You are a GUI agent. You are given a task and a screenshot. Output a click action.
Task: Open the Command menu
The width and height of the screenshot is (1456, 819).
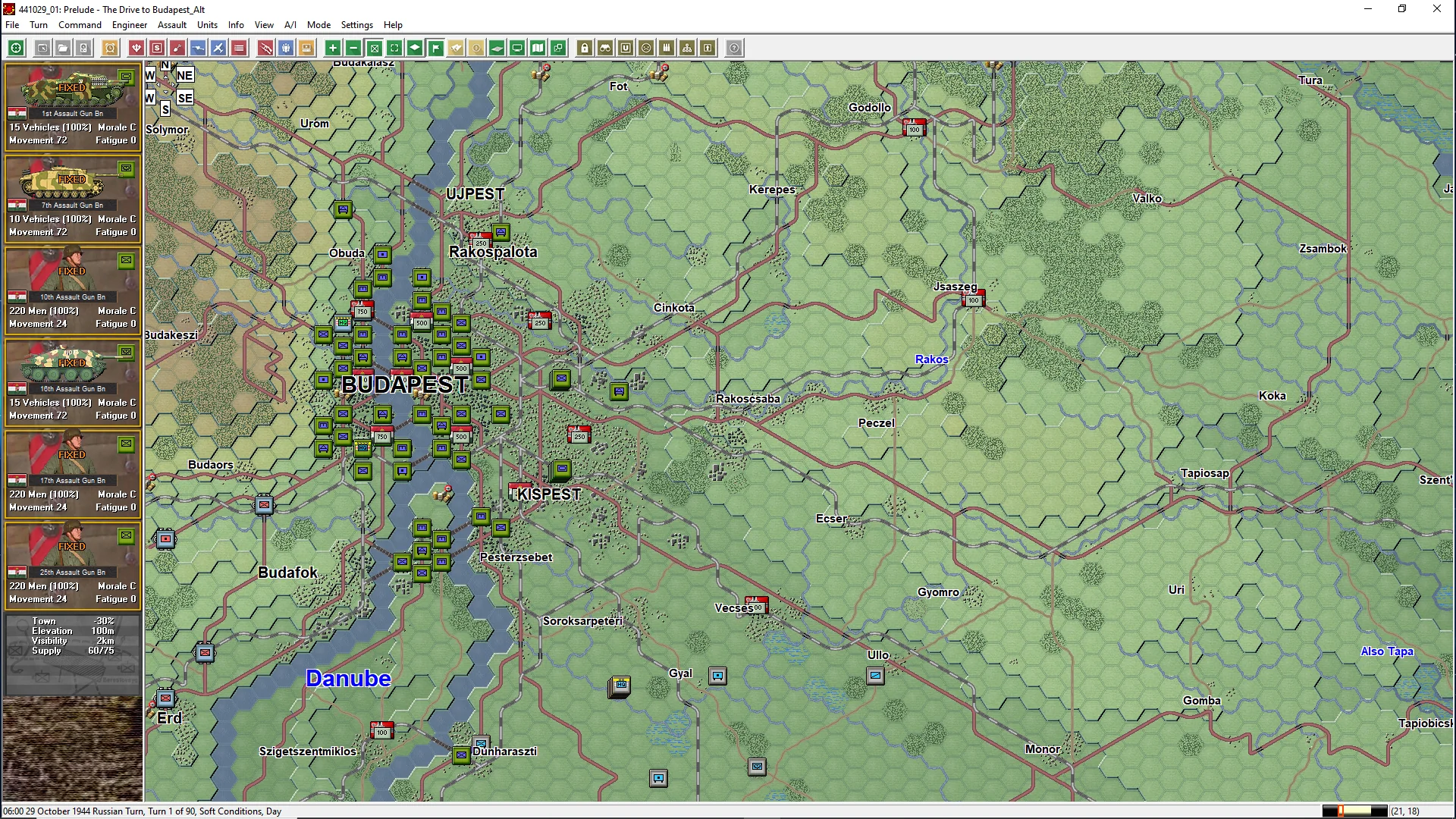[80, 24]
